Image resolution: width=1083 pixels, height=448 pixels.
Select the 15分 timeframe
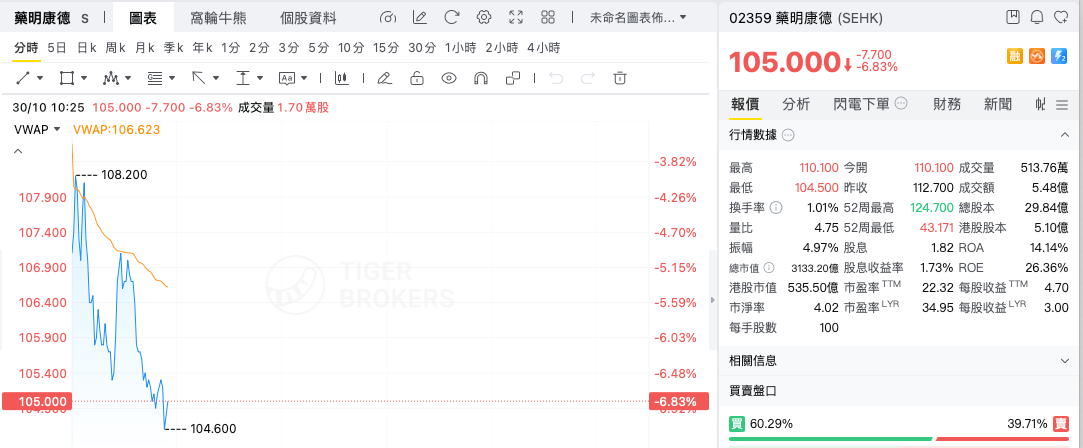click(x=386, y=48)
